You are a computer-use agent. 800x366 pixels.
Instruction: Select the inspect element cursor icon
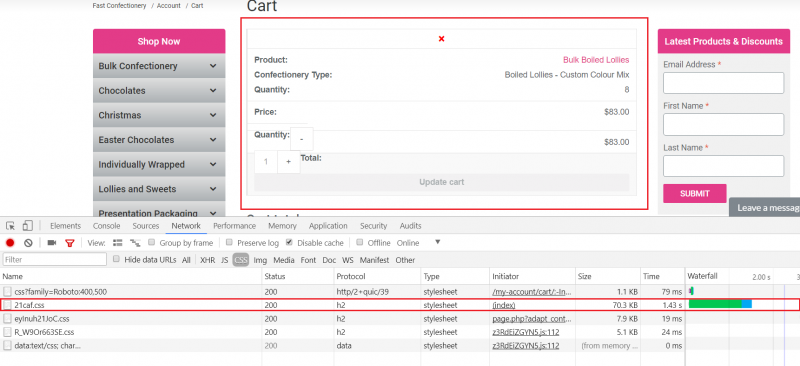(x=11, y=226)
